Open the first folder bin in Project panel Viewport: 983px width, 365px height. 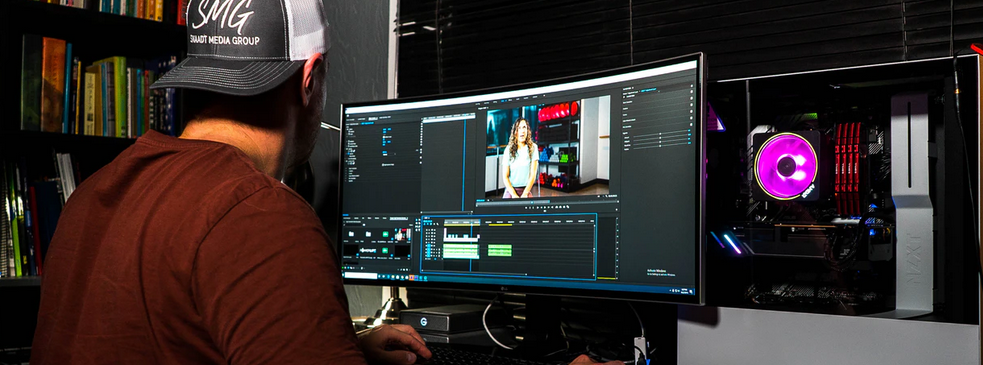point(352,234)
